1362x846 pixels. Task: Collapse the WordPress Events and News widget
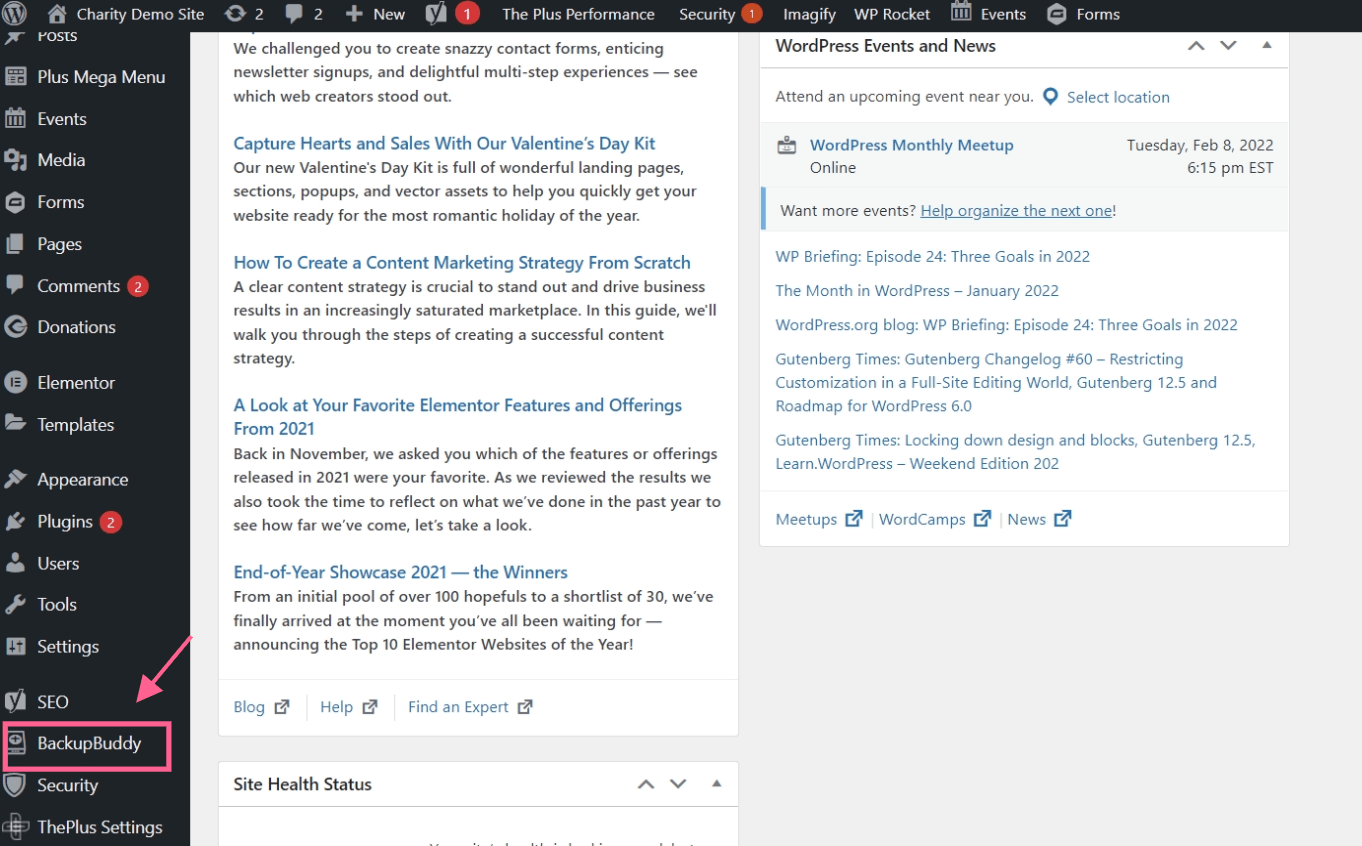1266,46
